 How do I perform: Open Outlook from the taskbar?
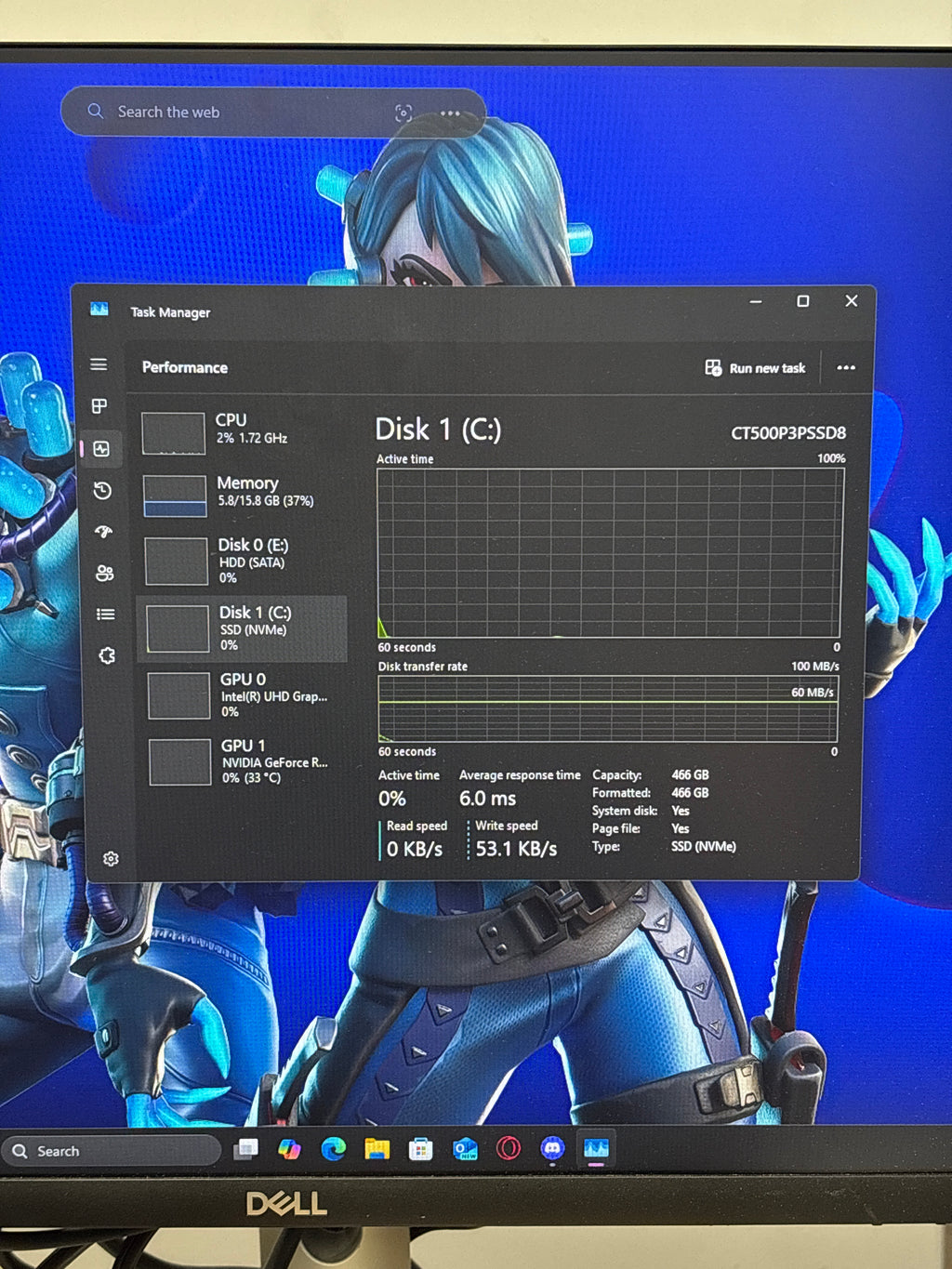click(465, 1150)
